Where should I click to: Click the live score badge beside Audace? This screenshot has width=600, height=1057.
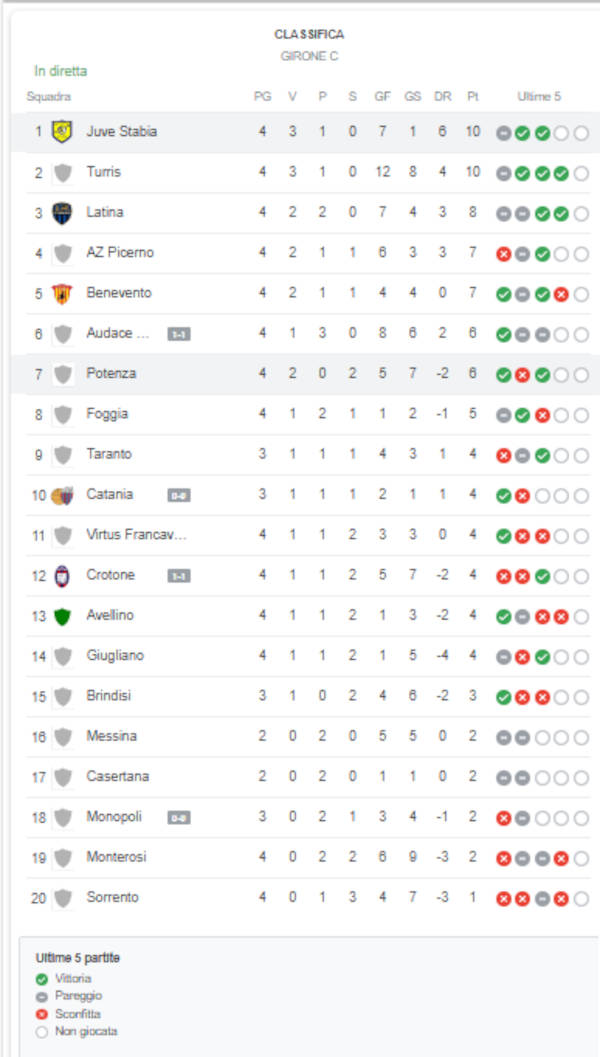[179, 334]
